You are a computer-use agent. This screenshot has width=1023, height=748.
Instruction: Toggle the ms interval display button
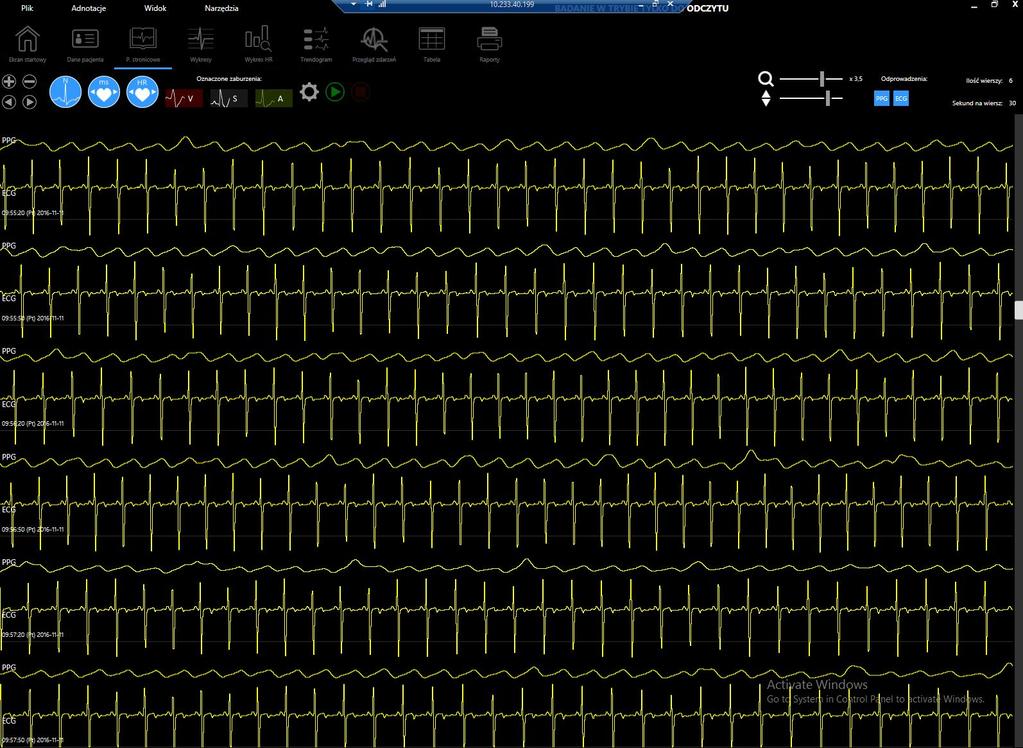tap(104, 92)
